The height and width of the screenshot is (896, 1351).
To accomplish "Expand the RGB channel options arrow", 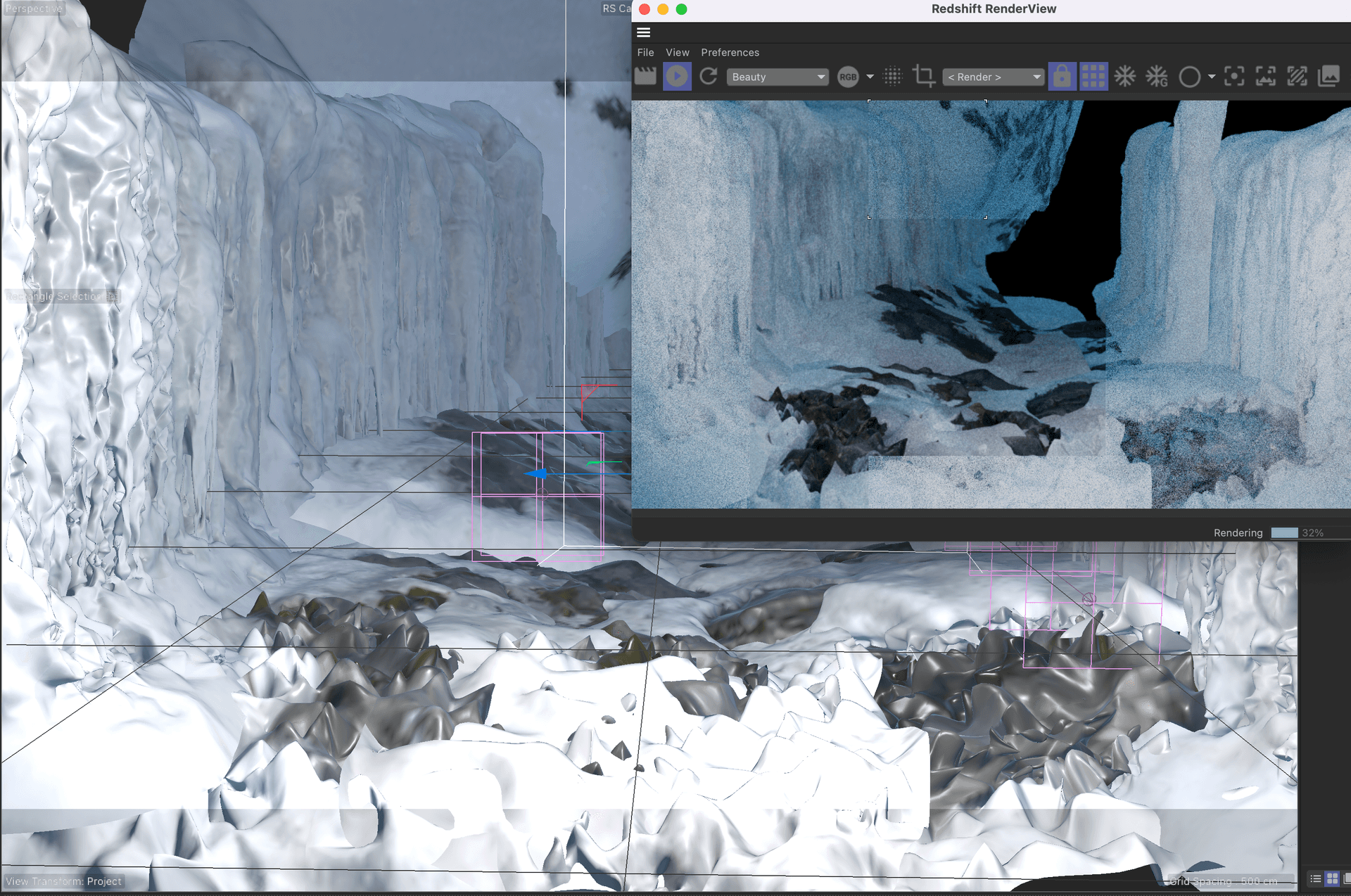I will tap(870, 77).
